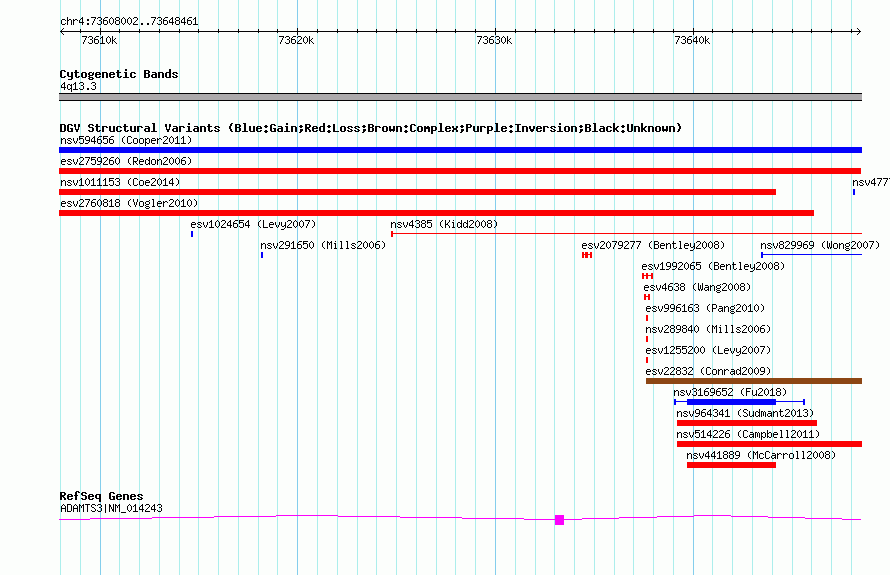
Task: Click the 73620k ruler tick label
Action: [296, 40]
